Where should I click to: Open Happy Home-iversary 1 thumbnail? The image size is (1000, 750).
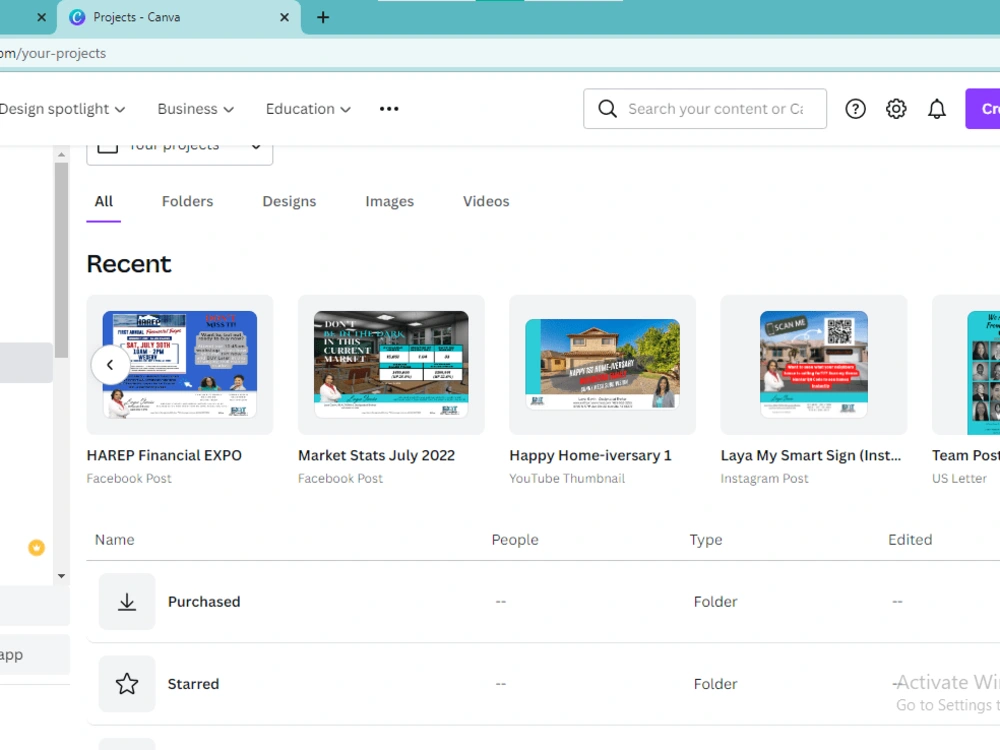coord(603,365)
